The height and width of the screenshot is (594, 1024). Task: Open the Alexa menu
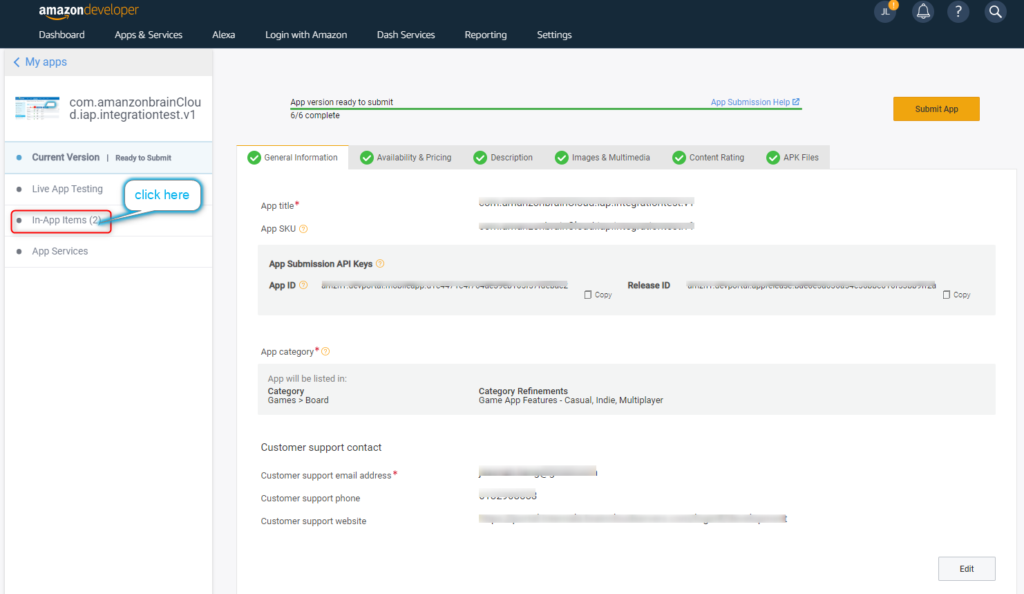[223, 35]
